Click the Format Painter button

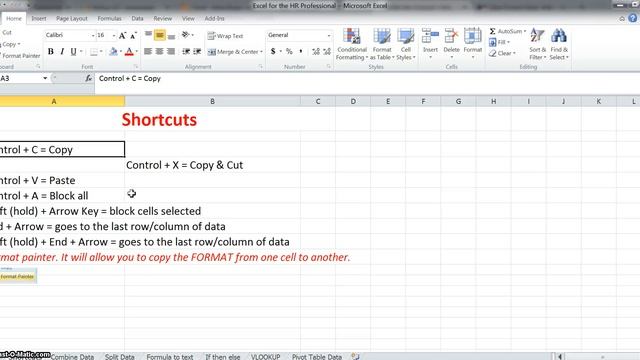[x=20, y=56]
